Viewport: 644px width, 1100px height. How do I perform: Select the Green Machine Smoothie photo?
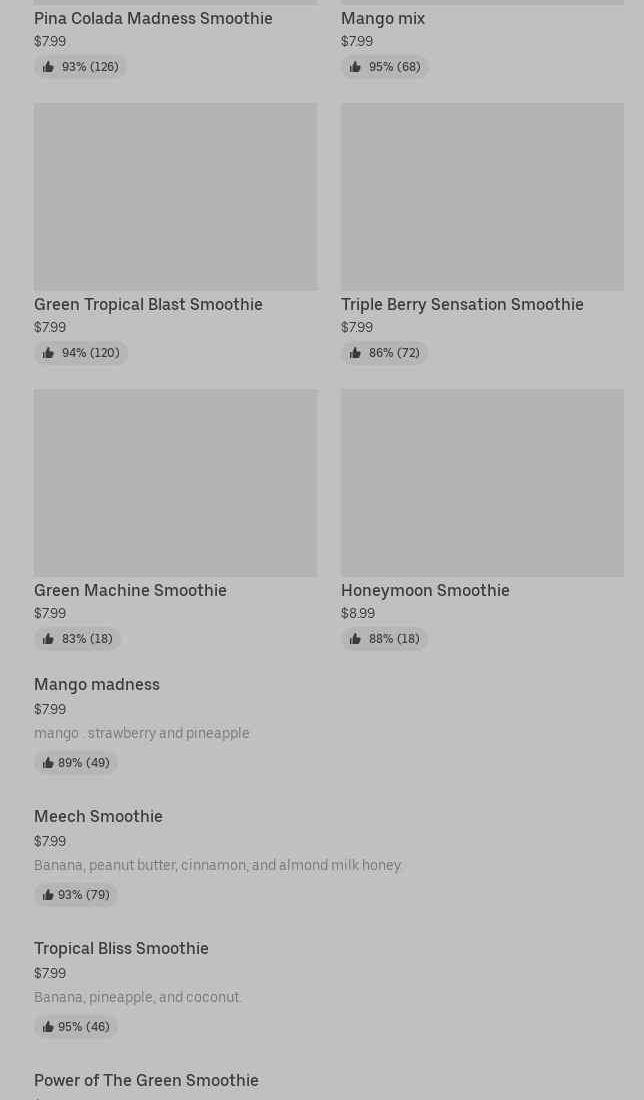175,483
